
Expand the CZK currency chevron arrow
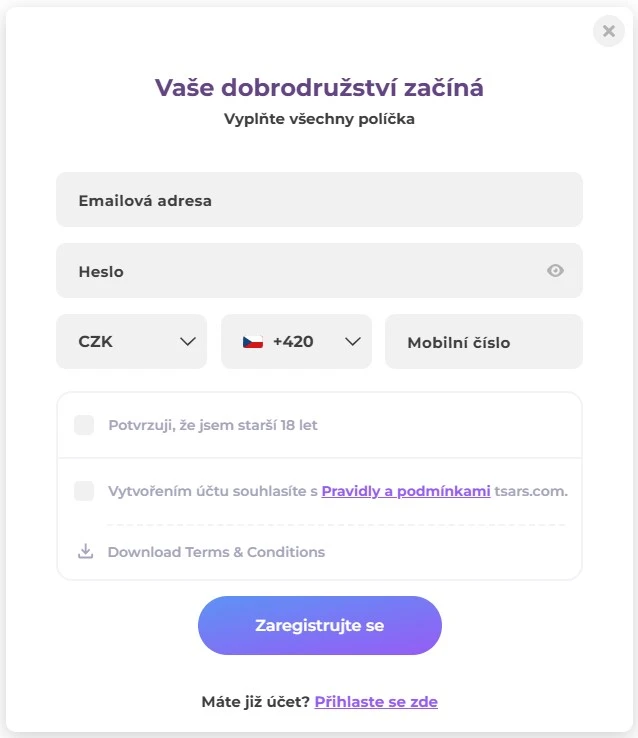coord(187,342)
